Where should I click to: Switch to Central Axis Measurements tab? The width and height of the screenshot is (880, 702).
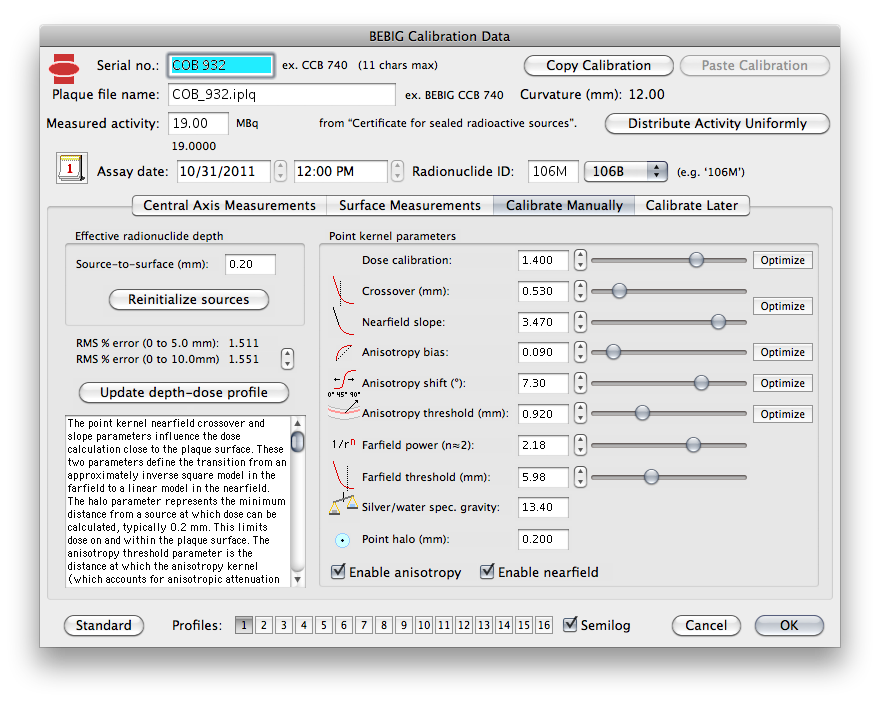[x=230, y=205]
